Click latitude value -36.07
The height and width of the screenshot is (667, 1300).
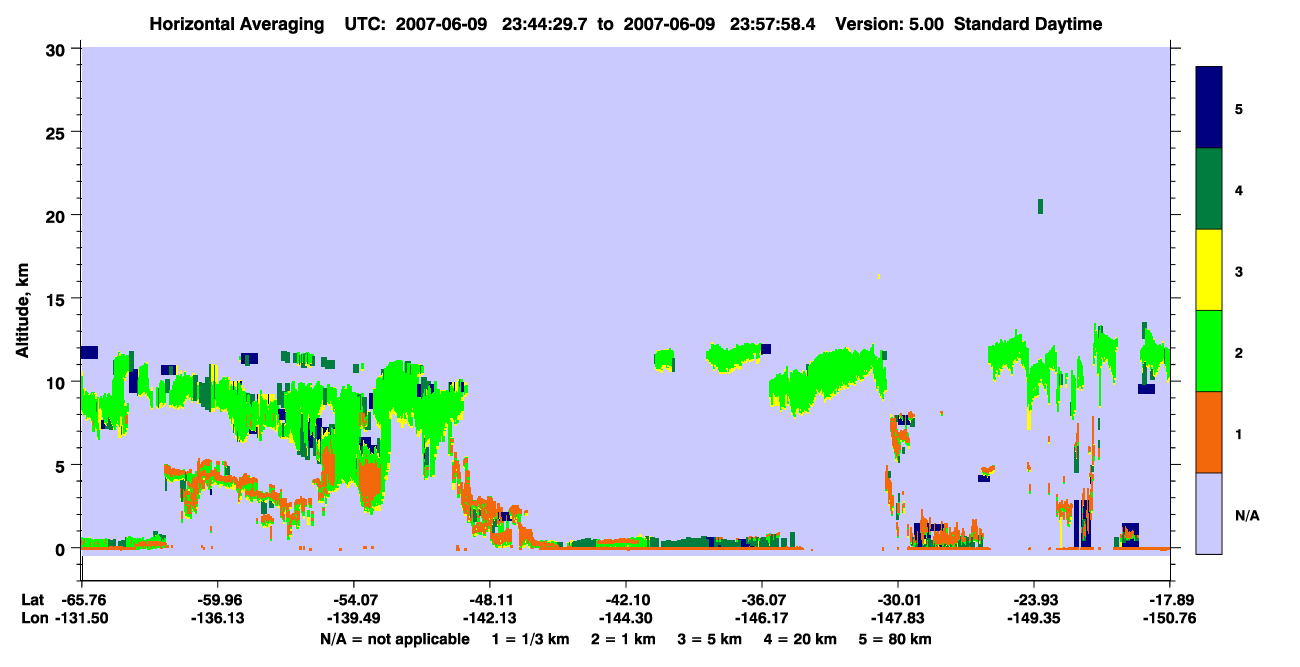[761, 600]
